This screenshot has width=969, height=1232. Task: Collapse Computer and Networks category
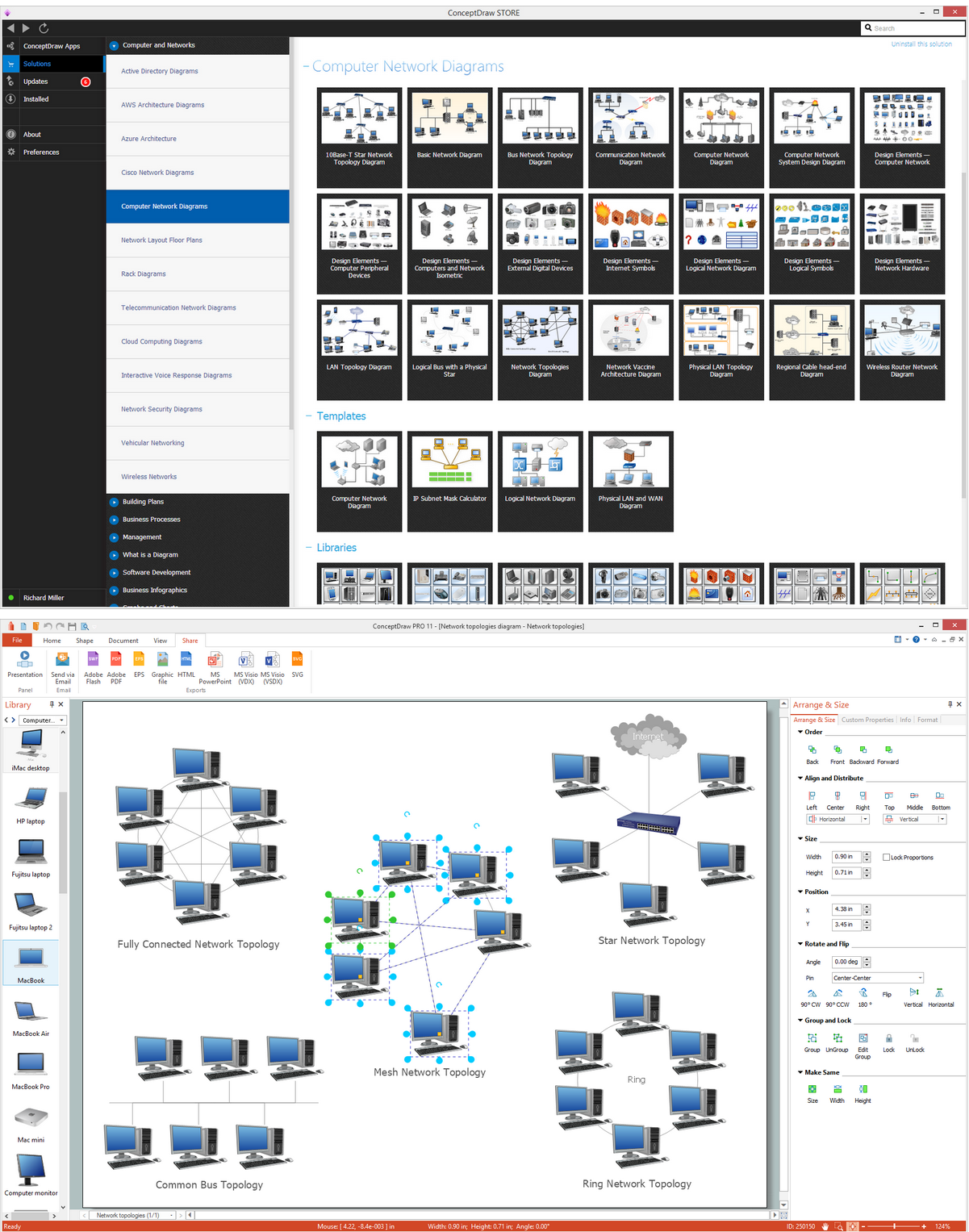[x=115, y=46]
